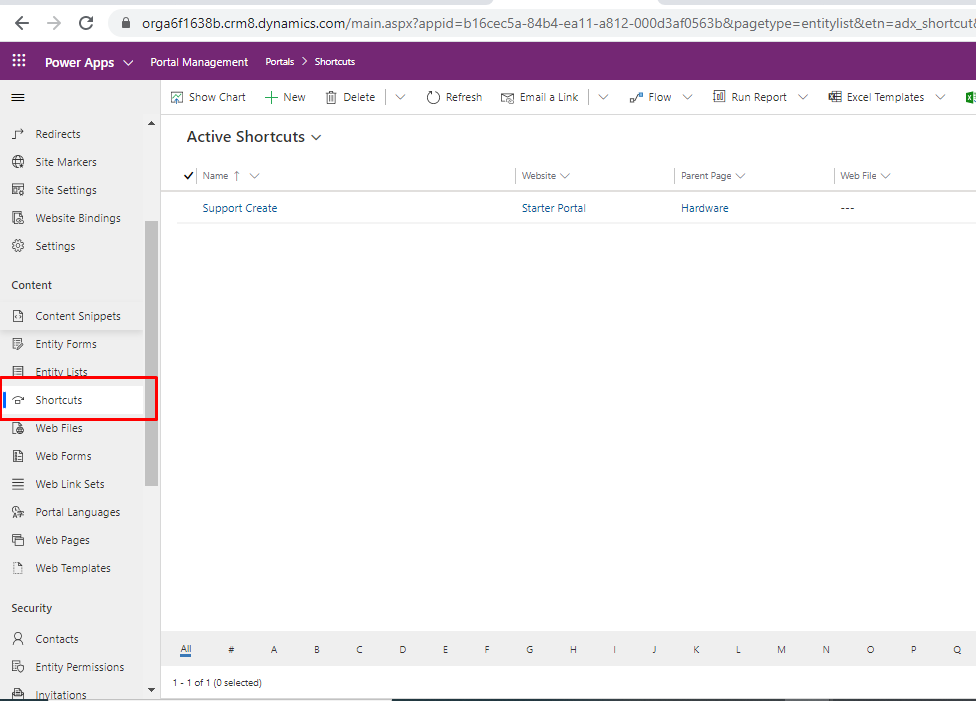
Task: Toggle the select-all rows checkmark
Action: pyautogui.click(x=189, y=176)
